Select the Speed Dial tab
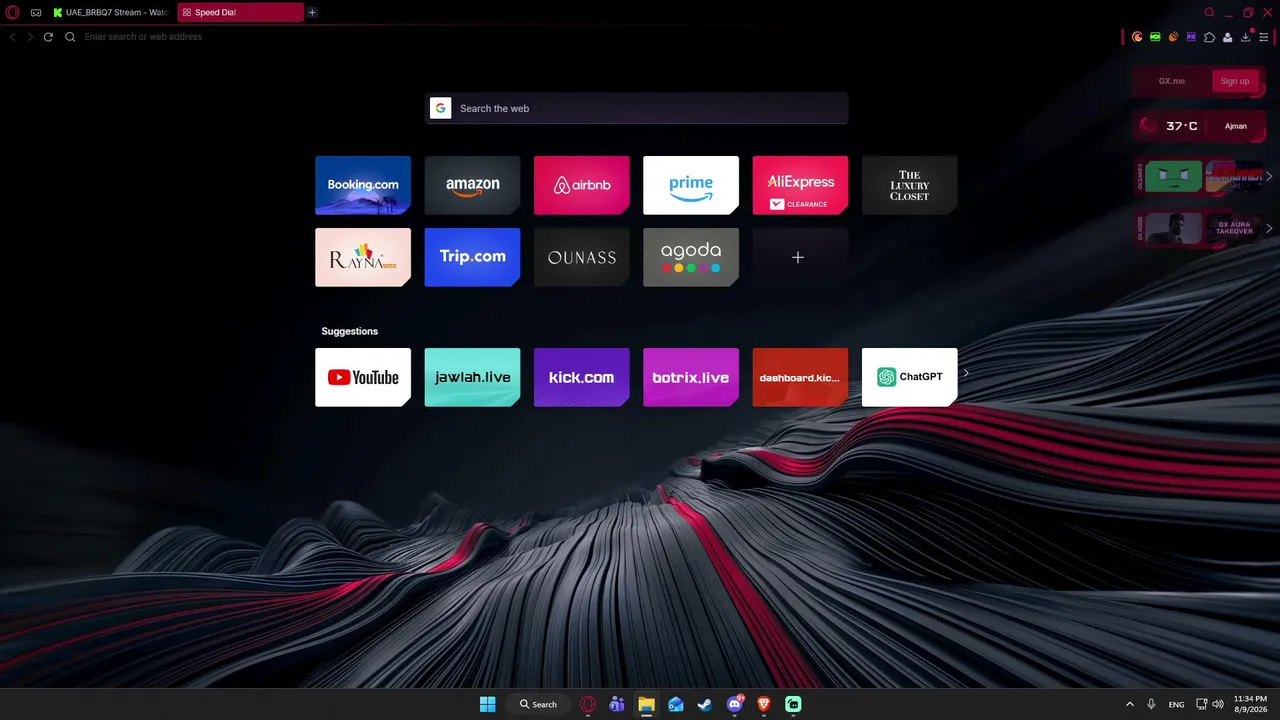 point(240,12)
